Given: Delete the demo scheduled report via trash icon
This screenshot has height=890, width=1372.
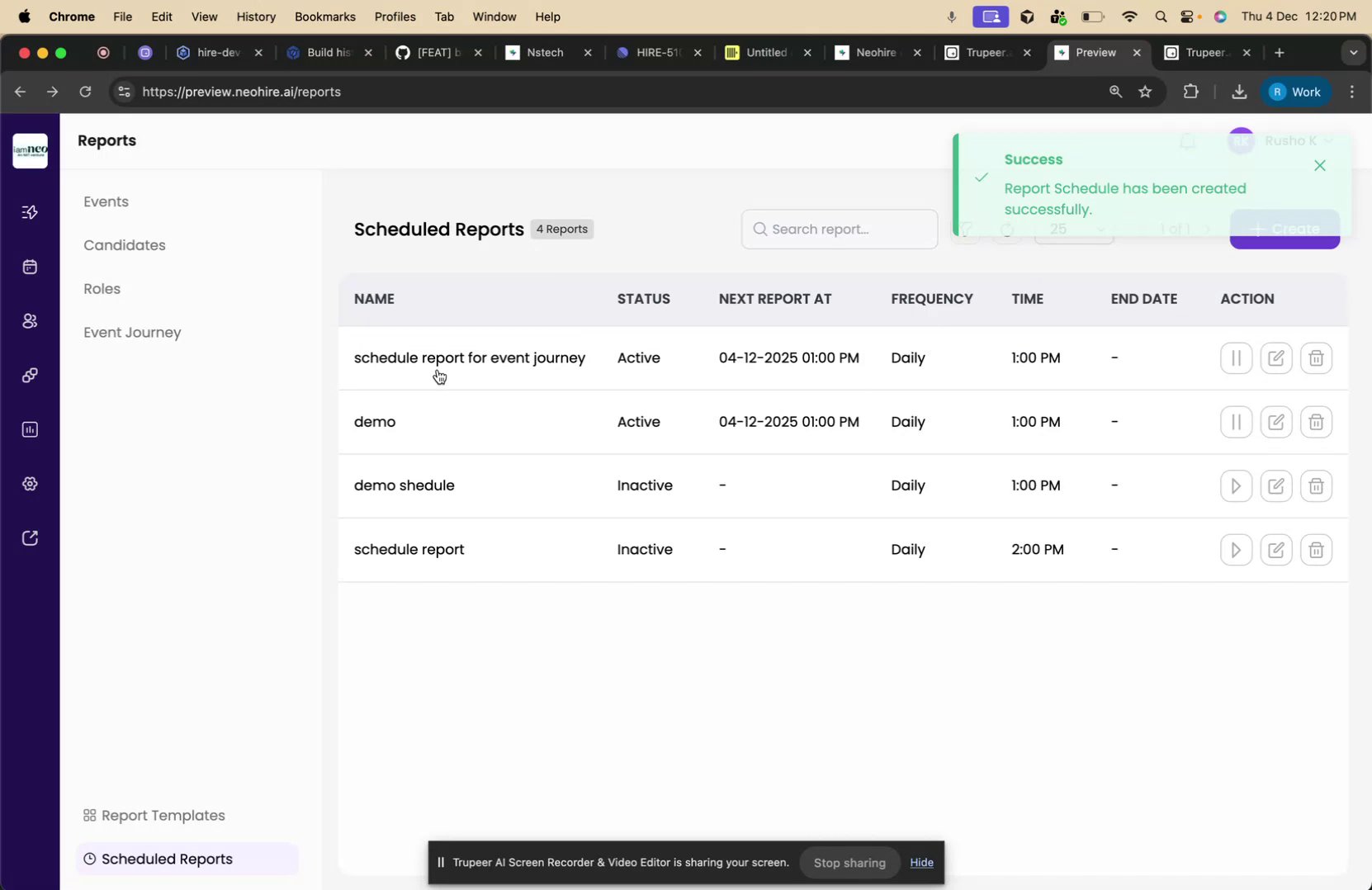Looking at the screenshot, I should click(1316, 421).
